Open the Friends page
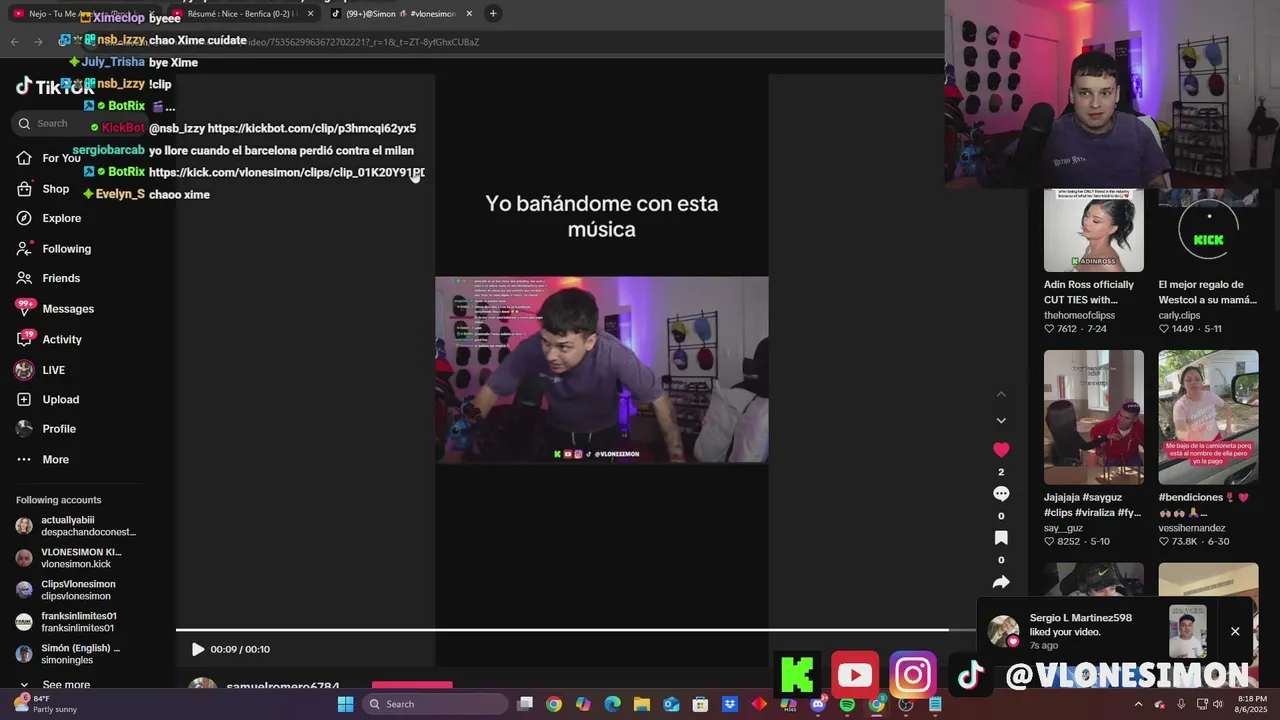 [48, 278]
